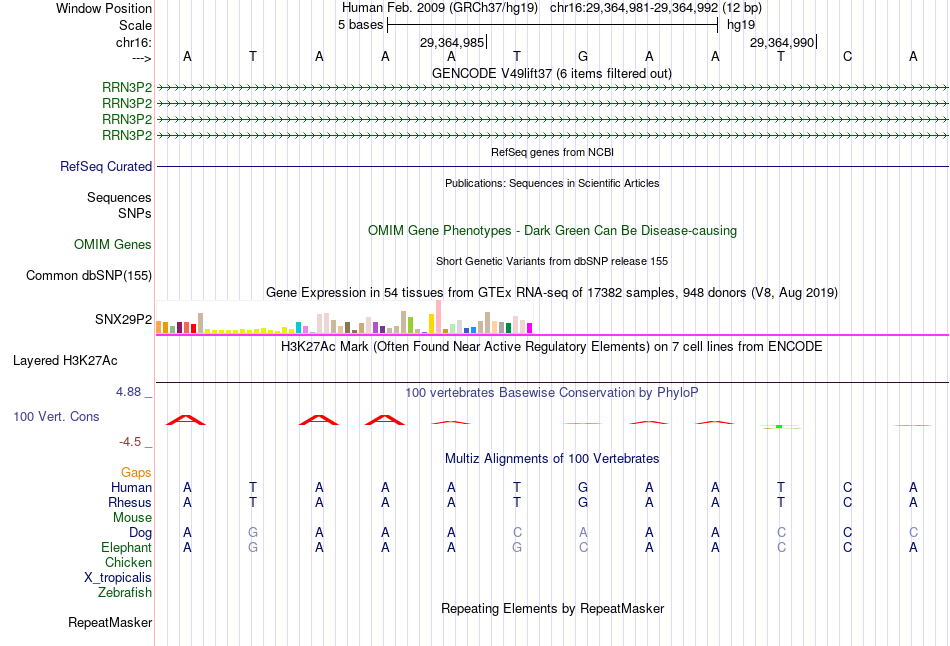Click the SNPs track label

click(x=135, y=213)
